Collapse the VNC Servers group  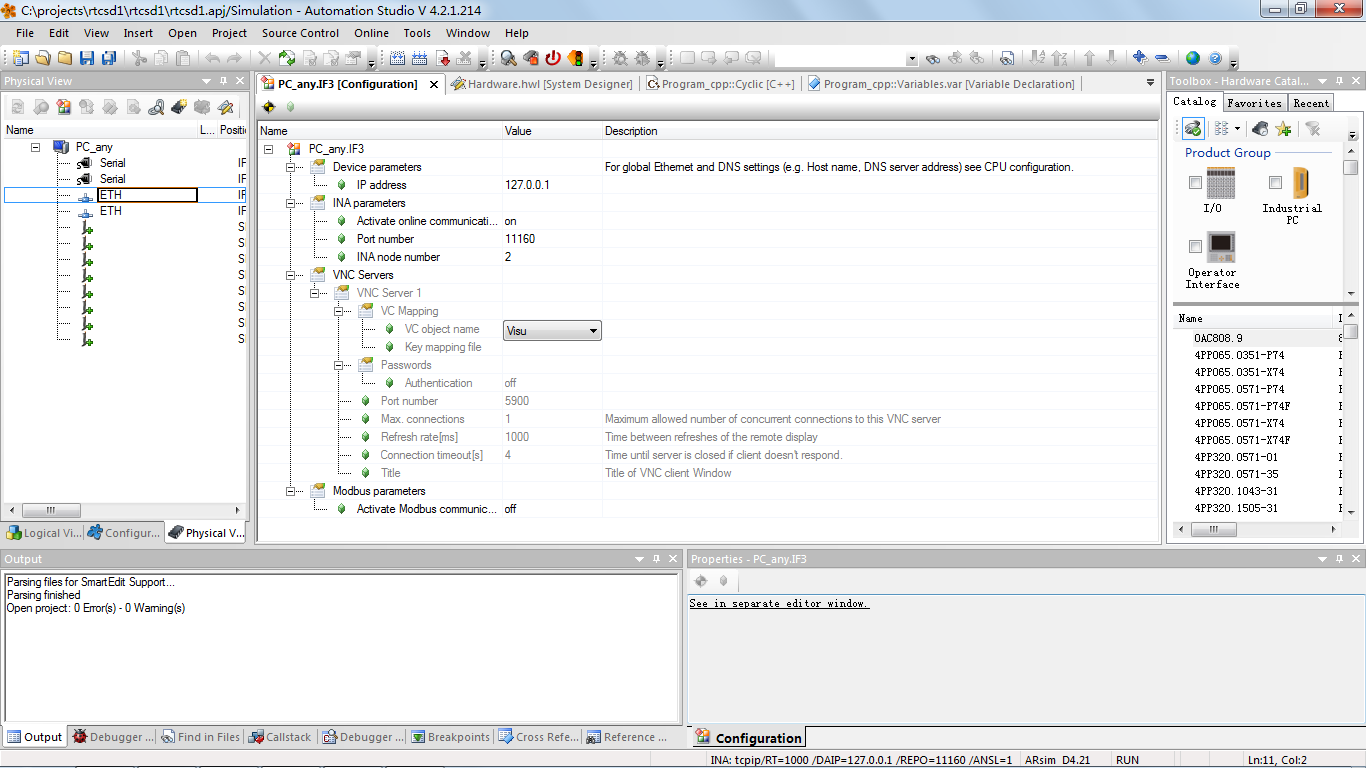tap(292, 274)
